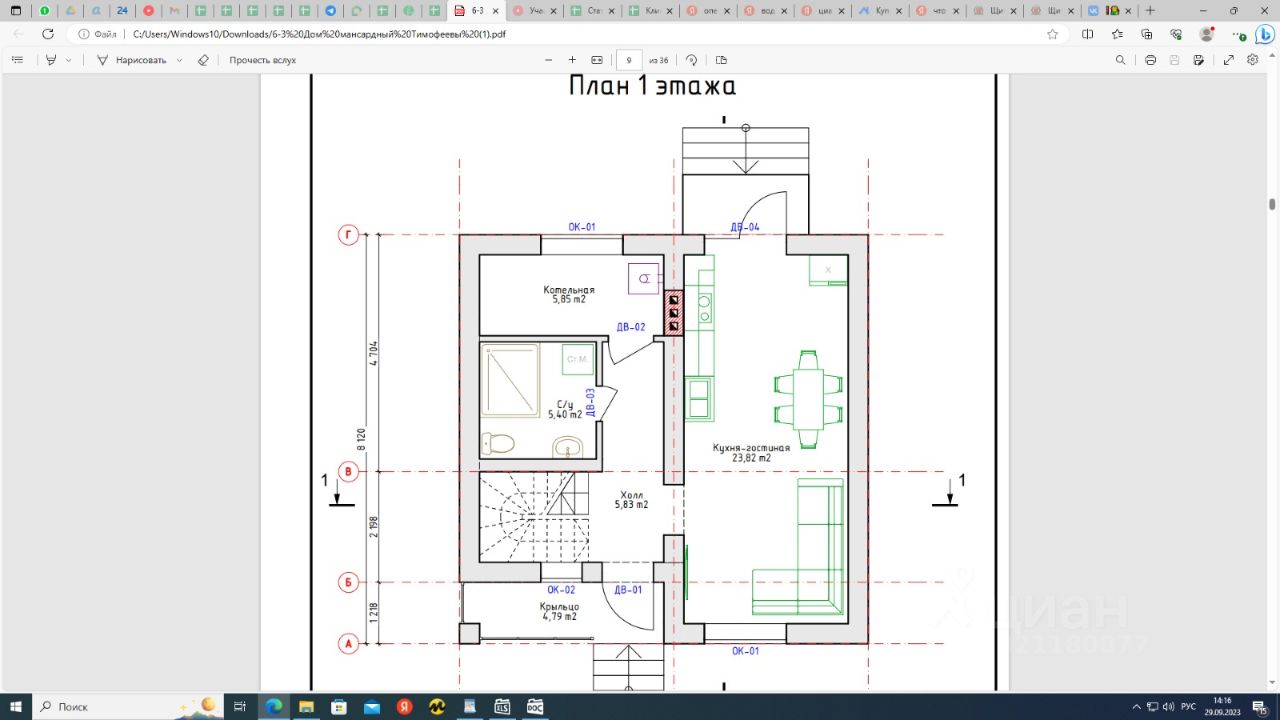Zoom in using the plus icon
The image size is (1280, 720).
click(572, 60)
